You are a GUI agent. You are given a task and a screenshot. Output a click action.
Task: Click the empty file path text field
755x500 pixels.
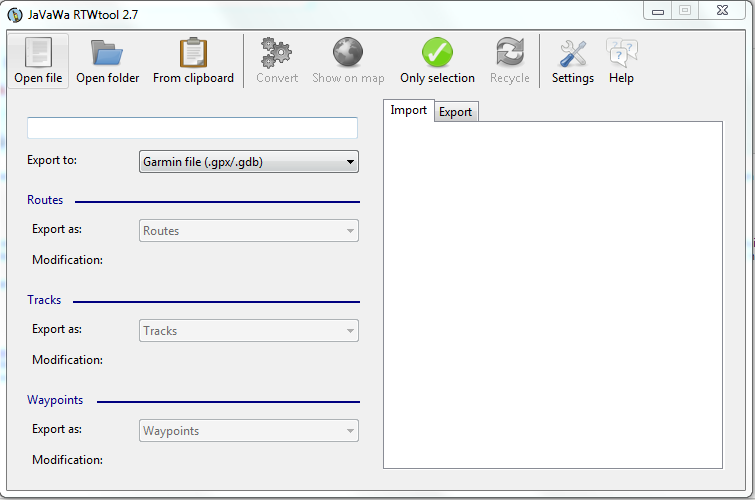point(192,128)
